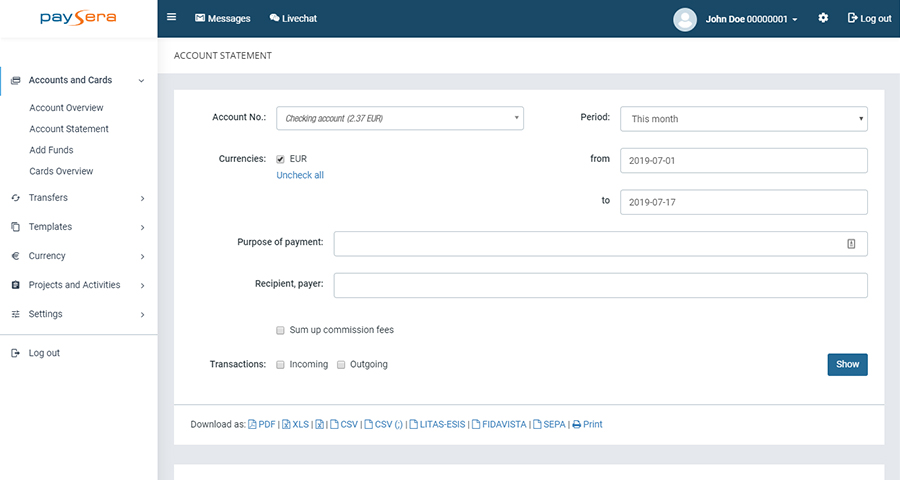
Task: Uncheck the EUR currency checkbox
Action: (x=281, y=159)
